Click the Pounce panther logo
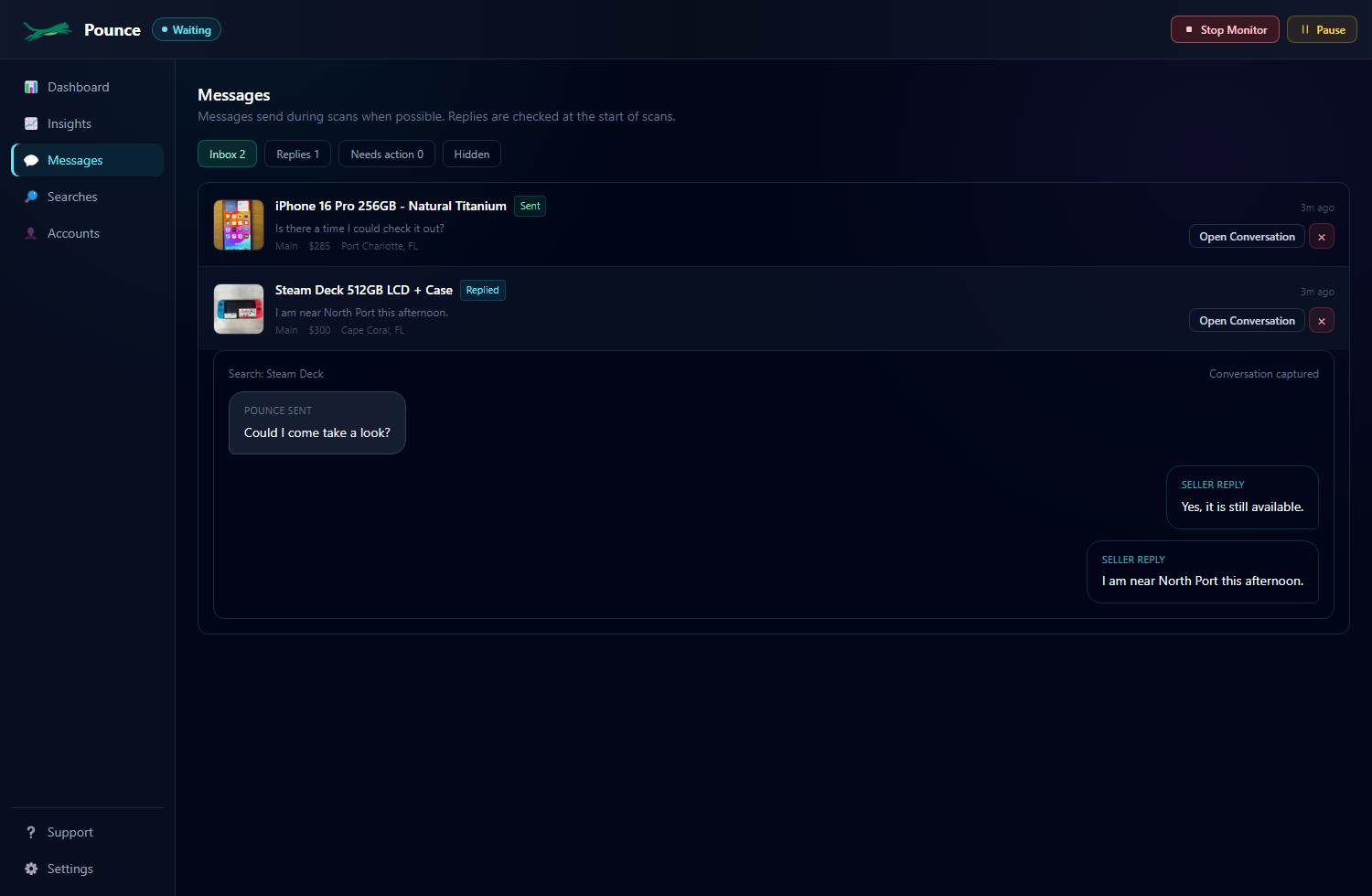Viewport: 1372px width, 896px height. point(48,30)
